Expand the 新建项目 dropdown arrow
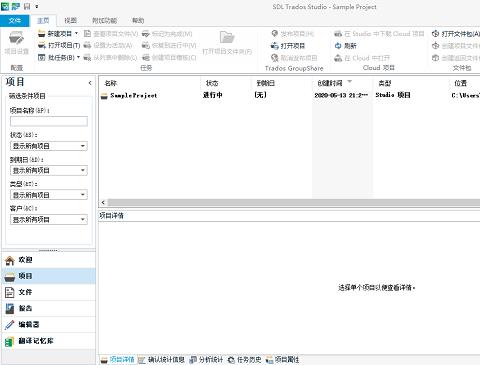480x365 pixels. coord(76,33)
